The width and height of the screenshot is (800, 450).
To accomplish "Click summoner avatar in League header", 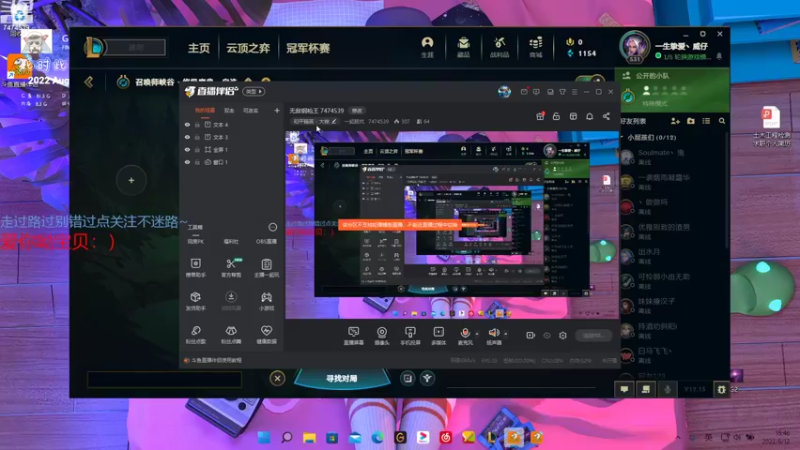I will click(x=634, y=46).
